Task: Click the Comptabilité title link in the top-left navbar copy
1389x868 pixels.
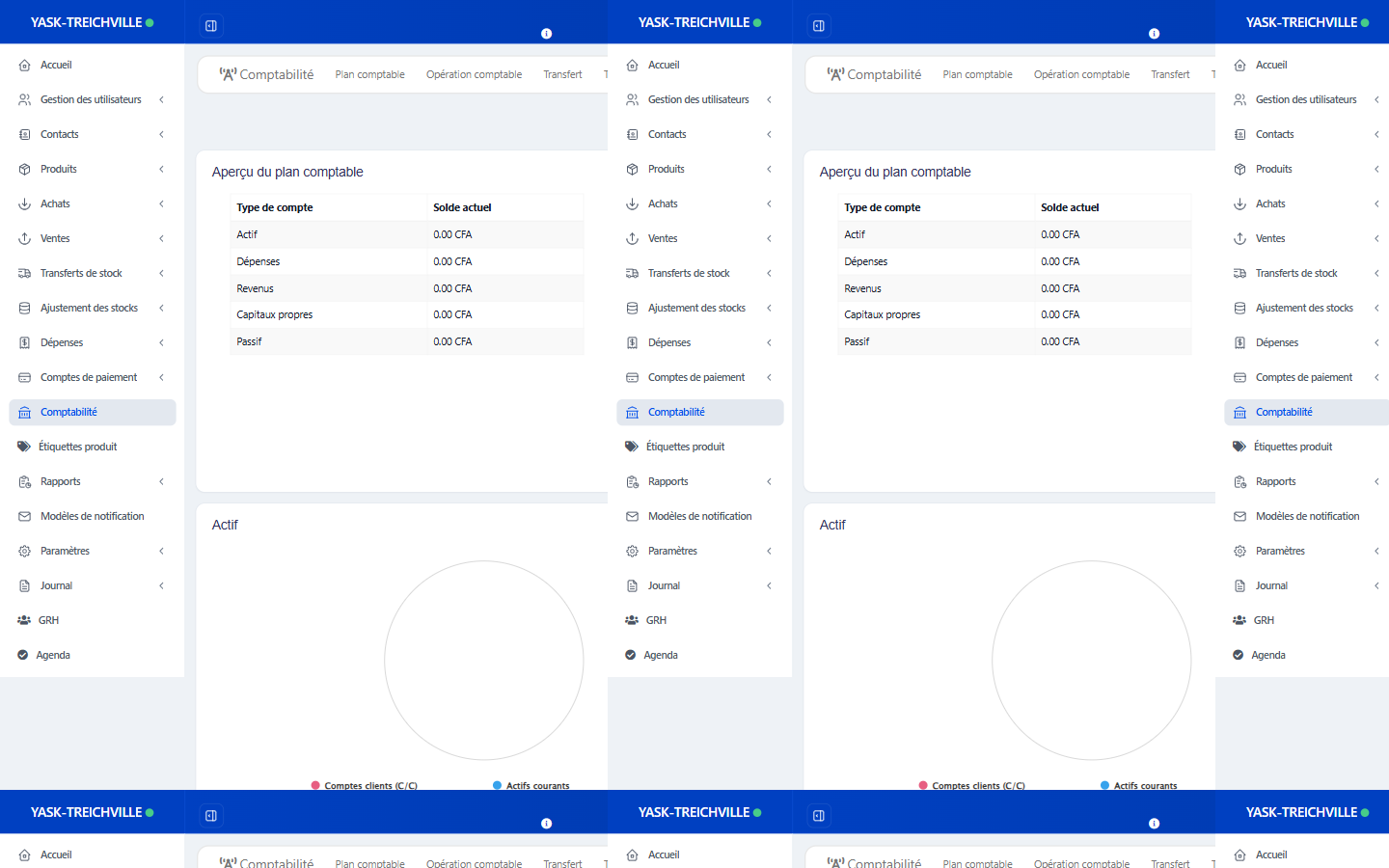Action: pyautogui.click(x=266, y=74)
